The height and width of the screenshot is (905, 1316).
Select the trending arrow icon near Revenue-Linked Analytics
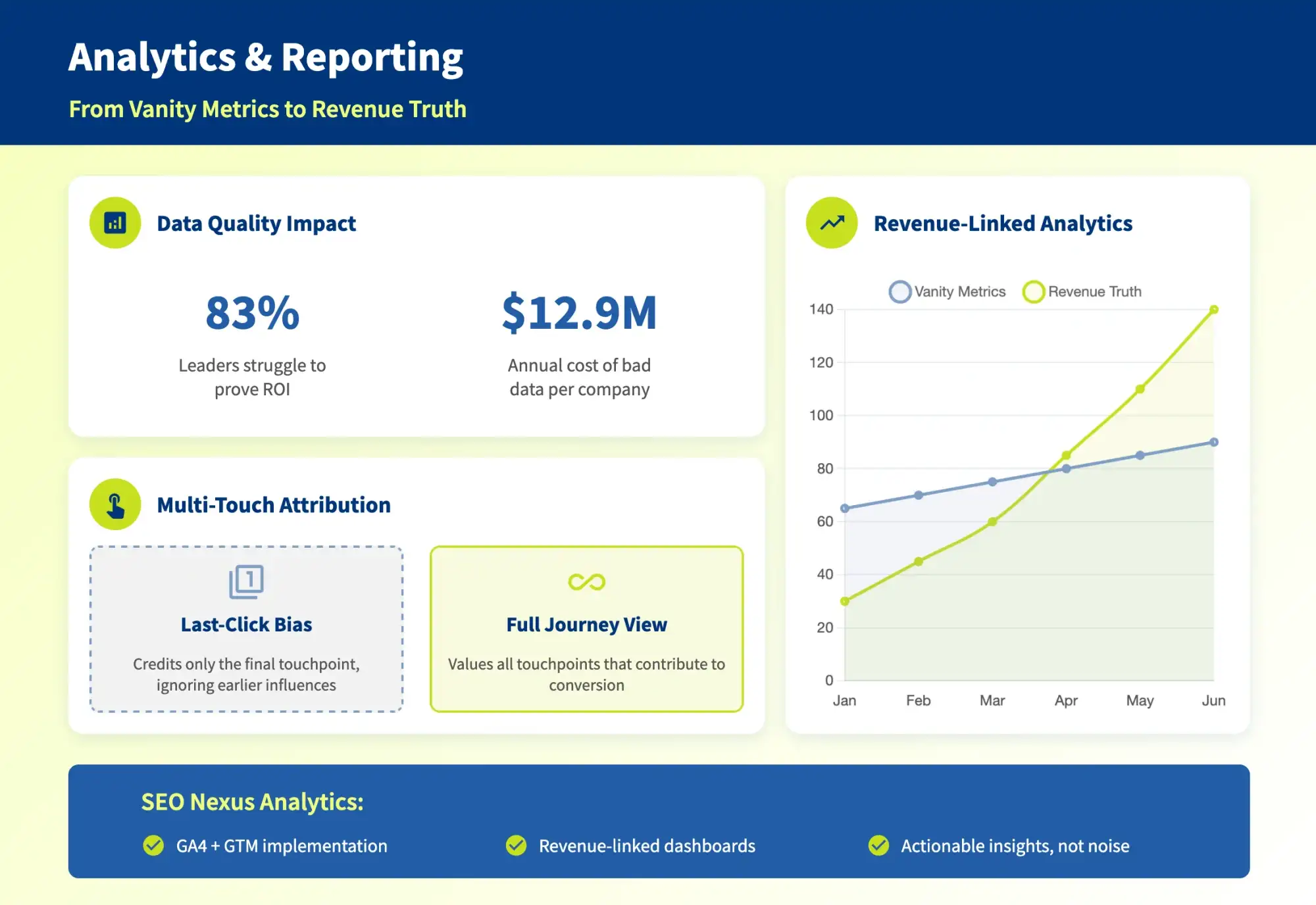(830, 223)
